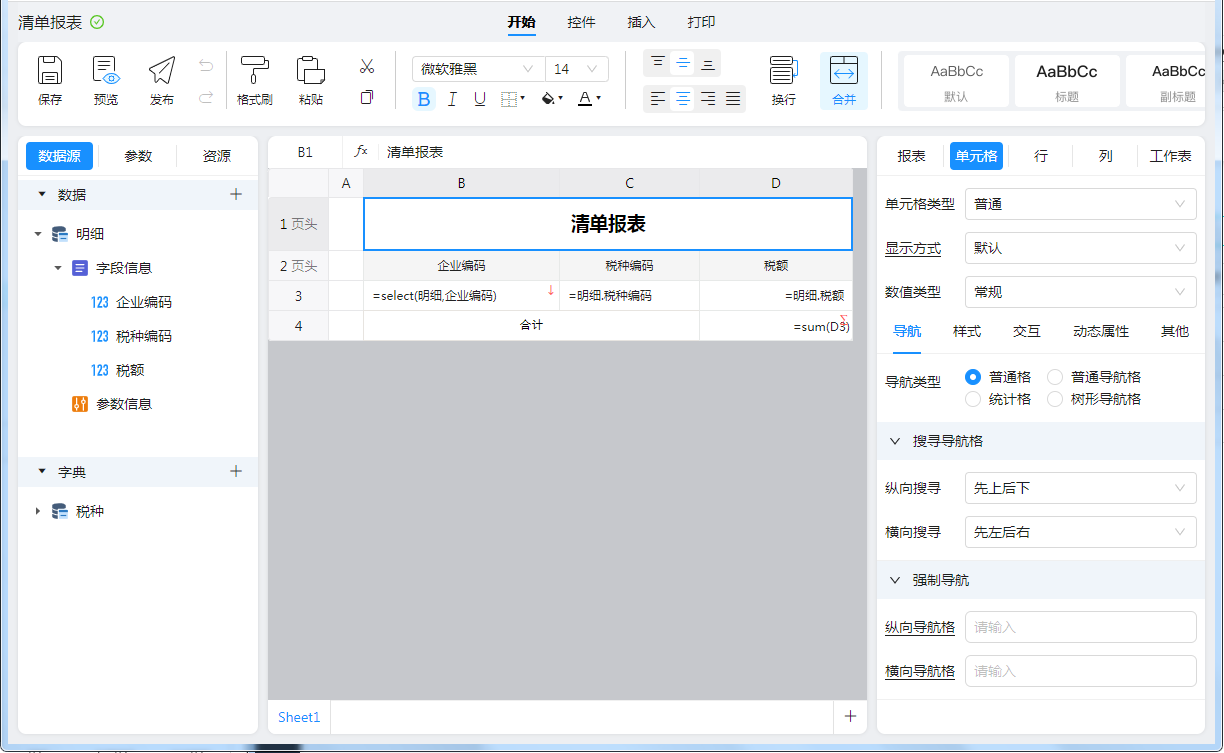Click the scissors Cut icon
The width and height of the screenshot is (1224, 753).
click(x=367, y=67)
